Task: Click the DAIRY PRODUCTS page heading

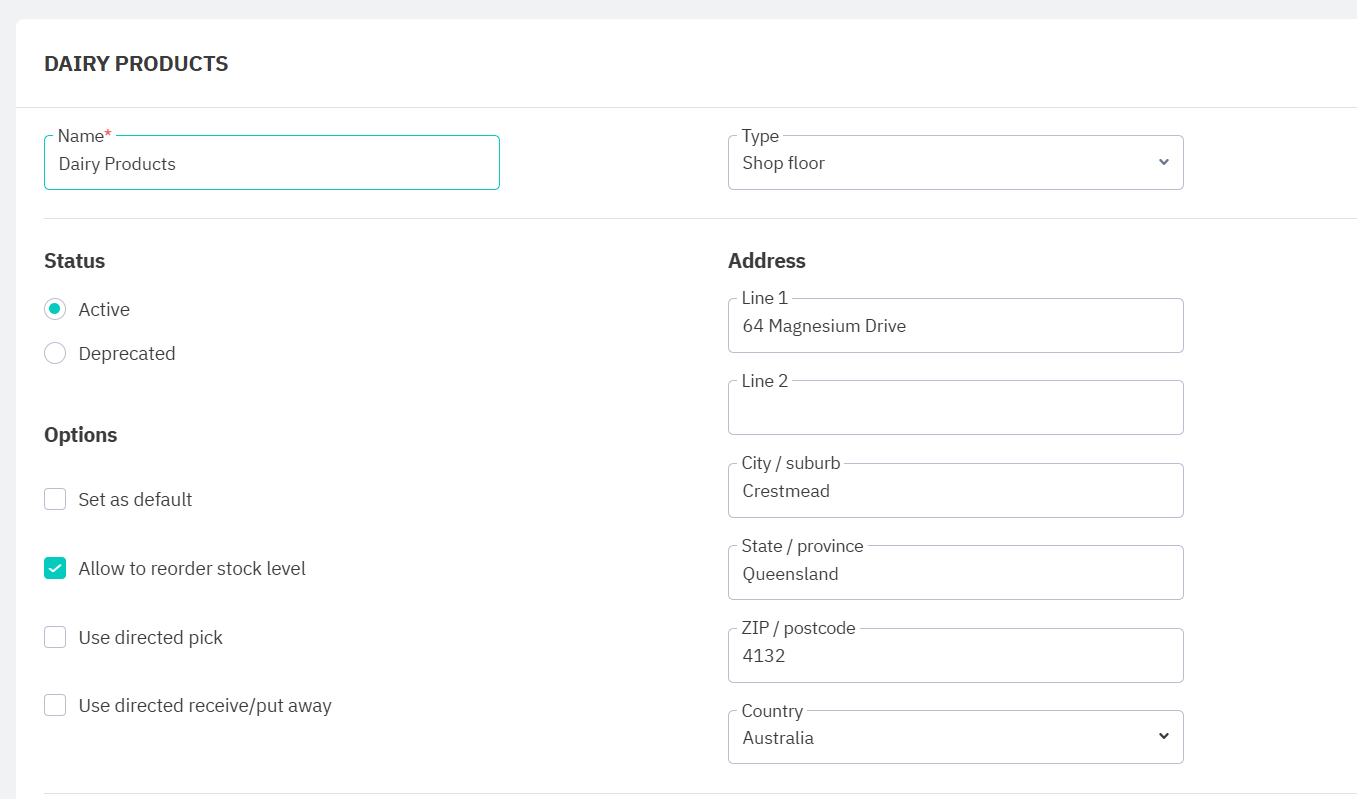Action: tap(136, 64)
